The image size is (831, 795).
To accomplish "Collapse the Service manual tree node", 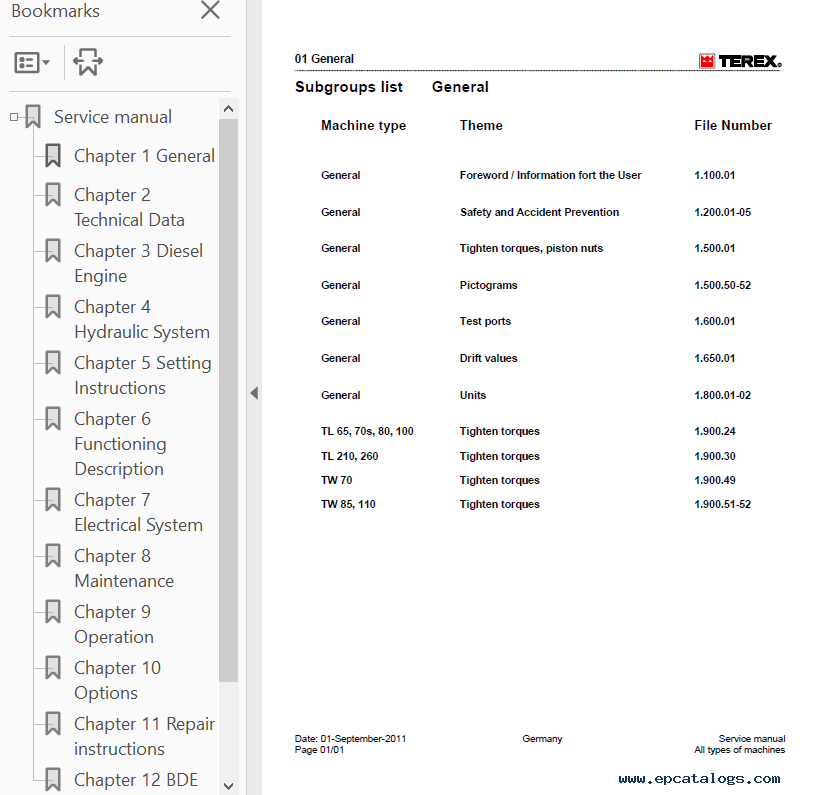I will tap(14, 117).
